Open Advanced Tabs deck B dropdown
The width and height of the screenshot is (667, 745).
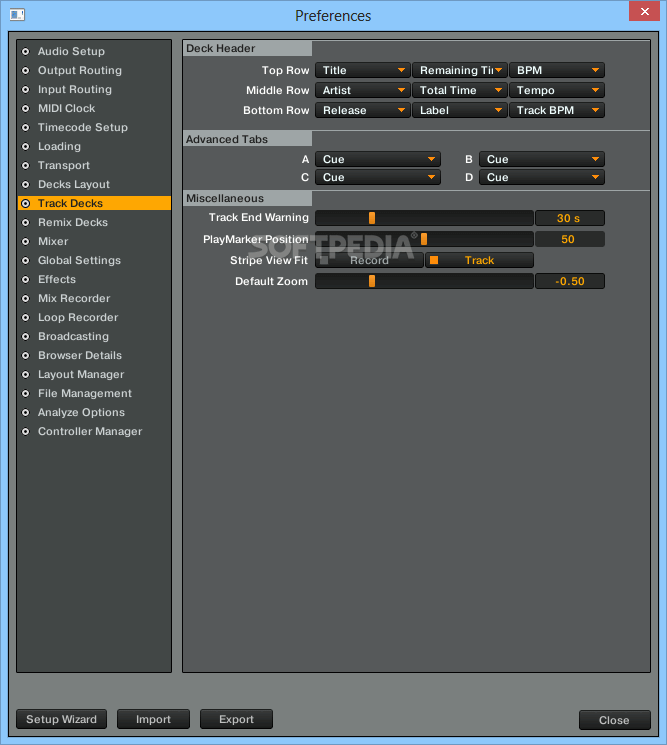click(x=542, y=159)
